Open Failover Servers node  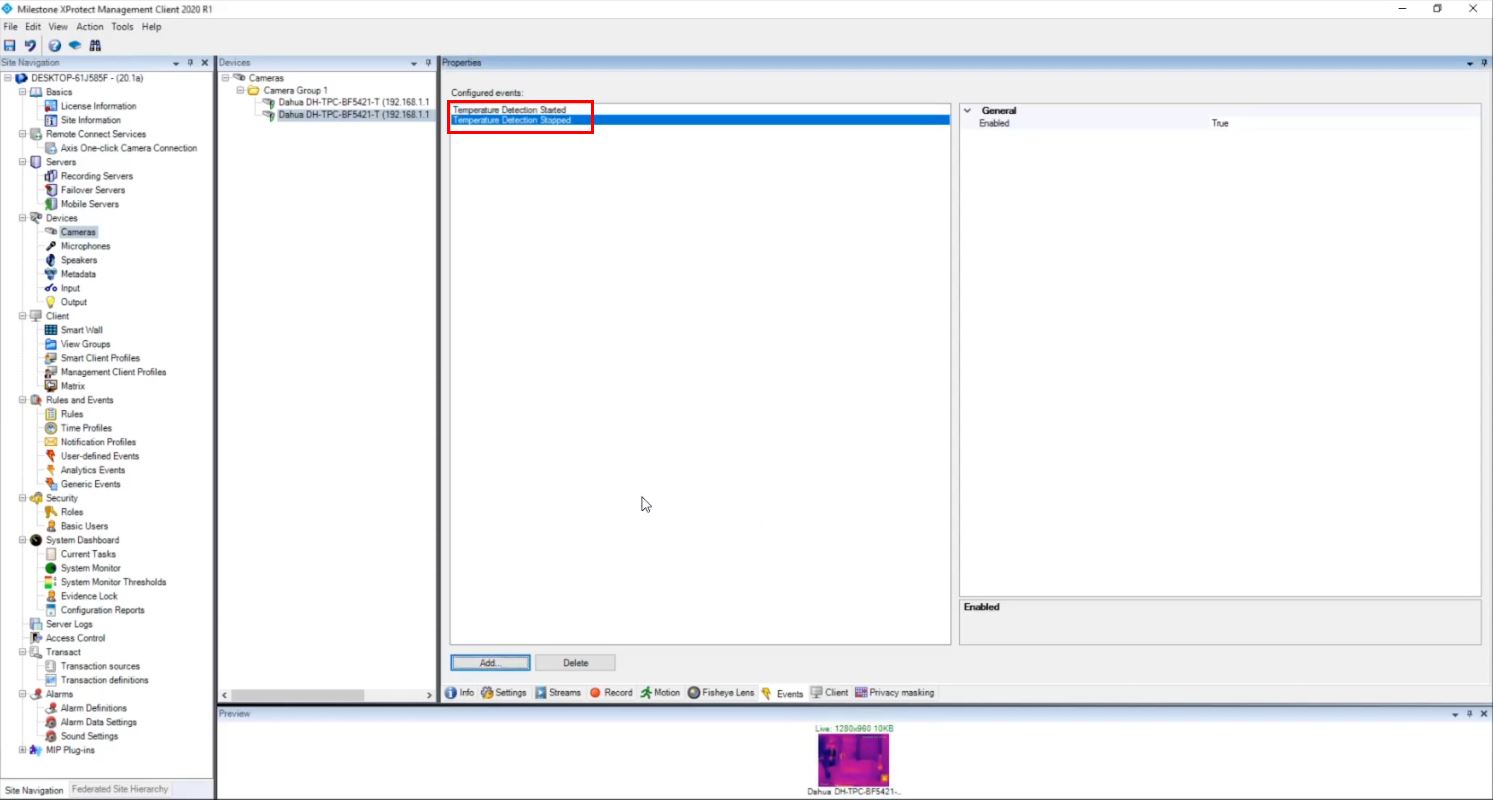click(93, 190)
